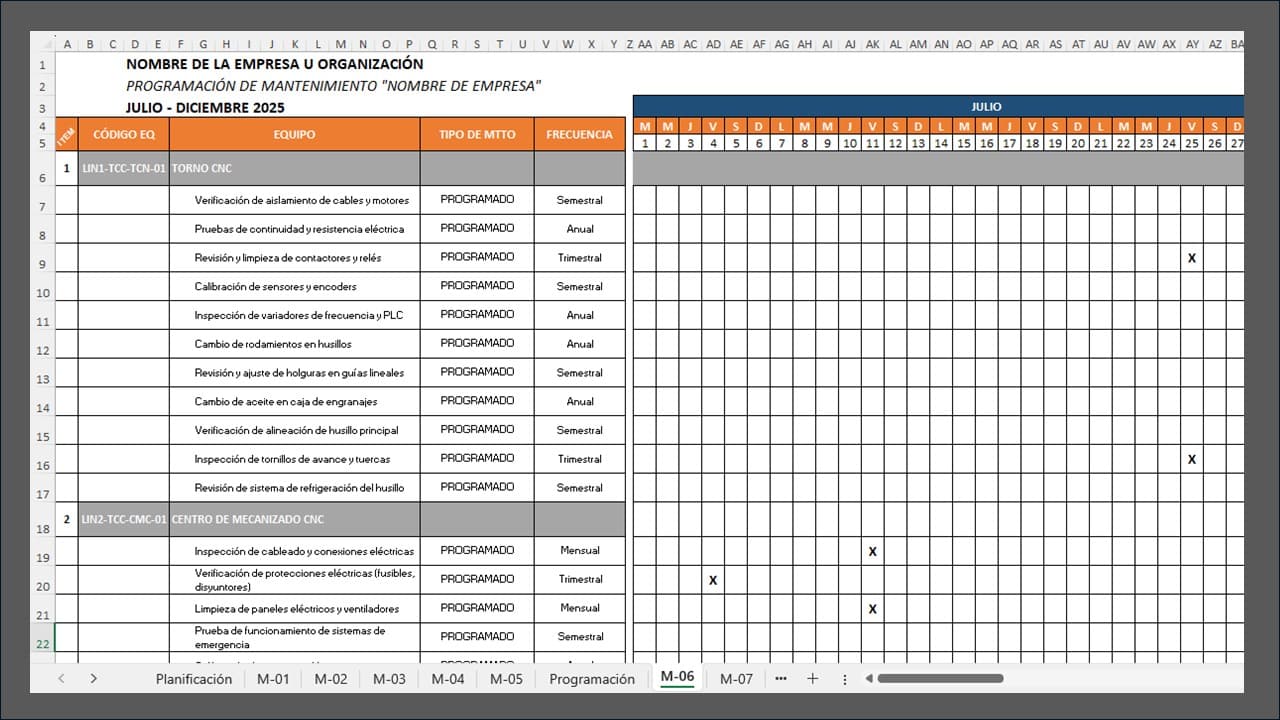The image size is (1280, 720).
Task: Open the hidden sheets ellipsis icon
Action: click(781, 678)
